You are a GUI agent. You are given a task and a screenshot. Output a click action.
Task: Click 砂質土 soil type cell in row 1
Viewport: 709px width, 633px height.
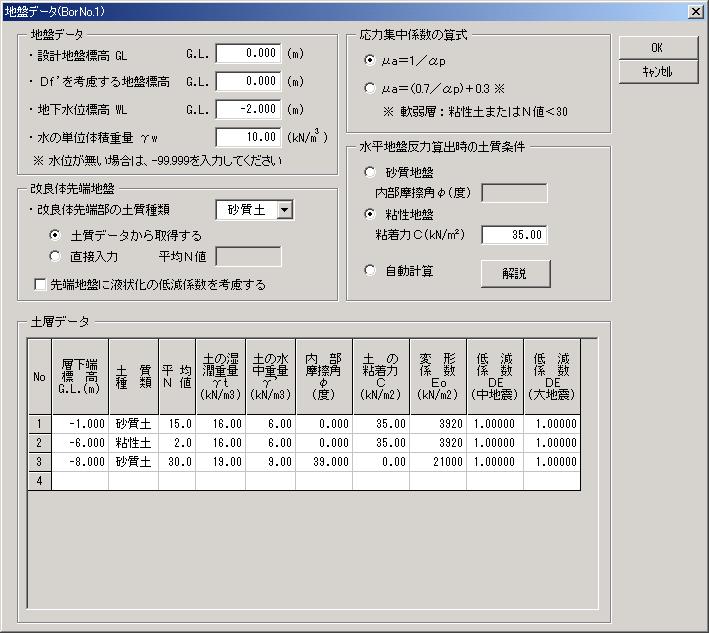tap(133, 424)
